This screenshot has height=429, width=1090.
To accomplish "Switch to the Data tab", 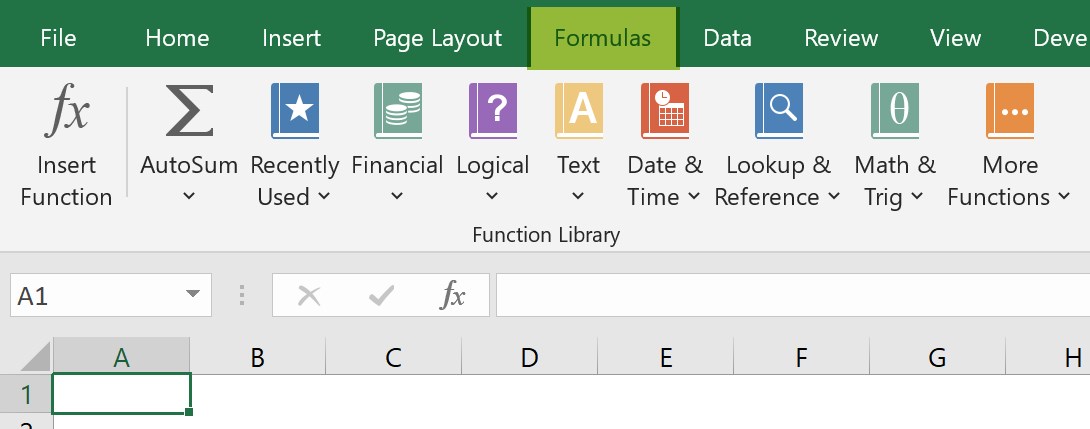I will (x=727, y=38).
